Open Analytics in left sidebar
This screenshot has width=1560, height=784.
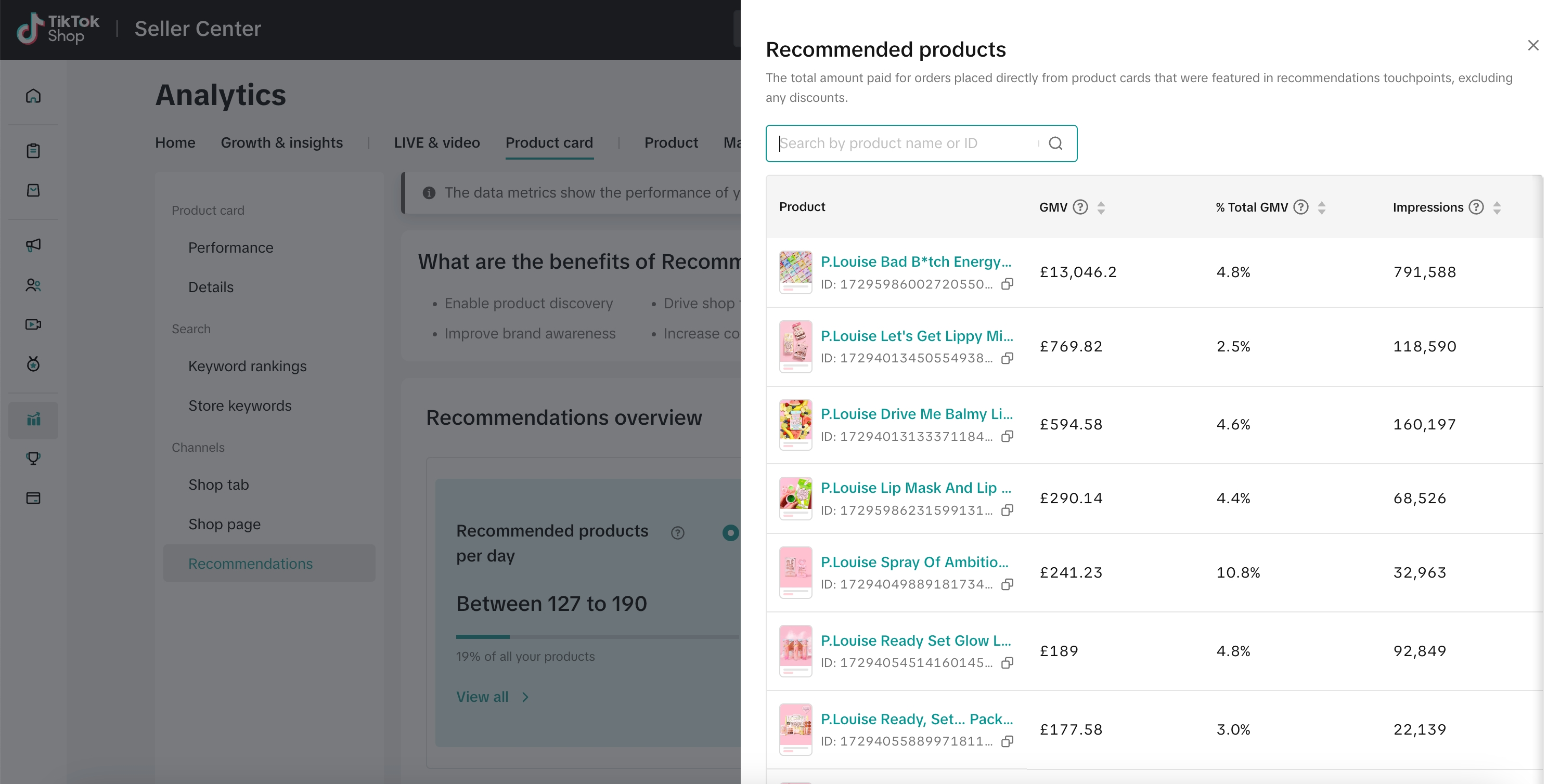tap(33, 420)
